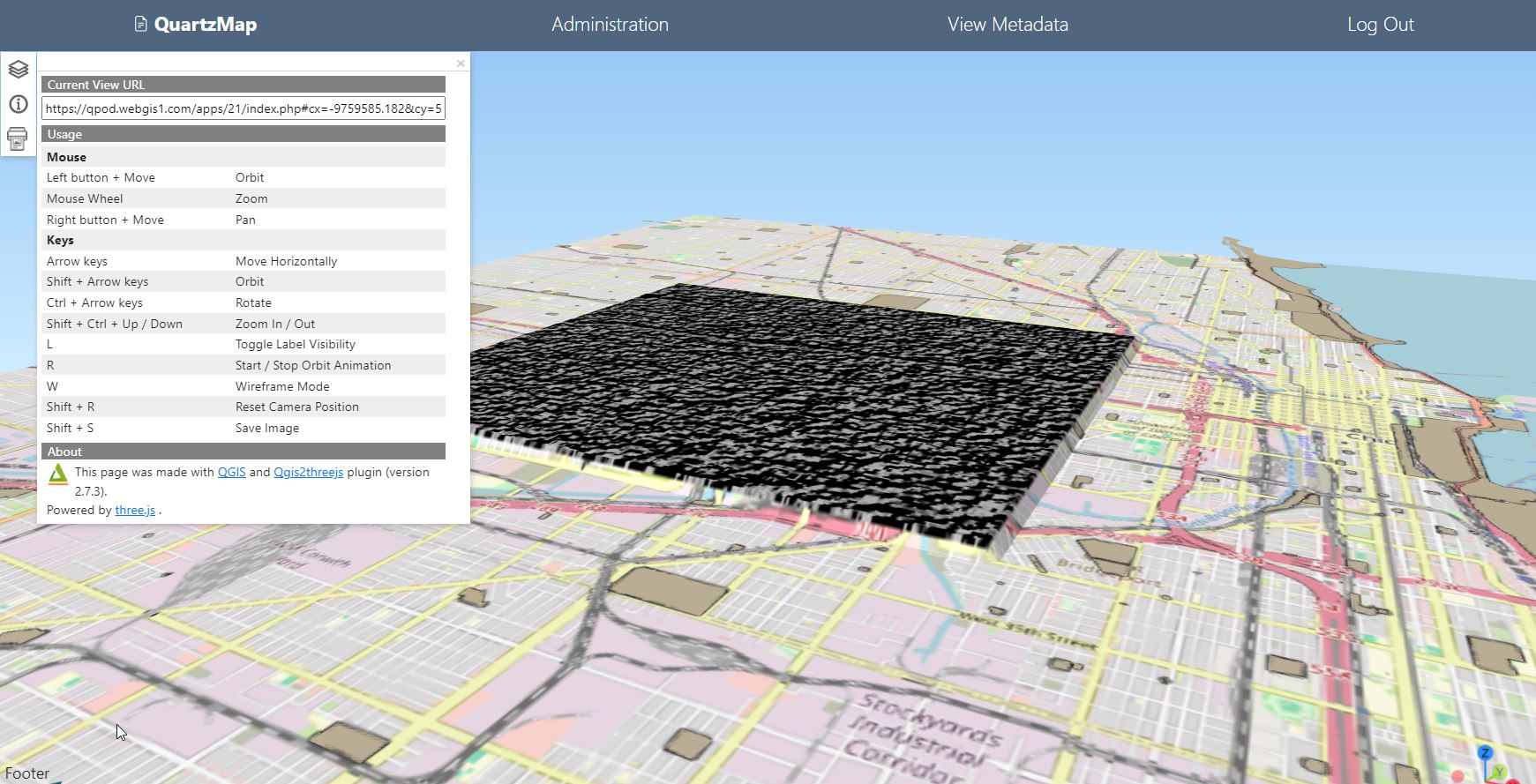Follow the three.js link
The image size is (1536, 784).
coord(135,510)
